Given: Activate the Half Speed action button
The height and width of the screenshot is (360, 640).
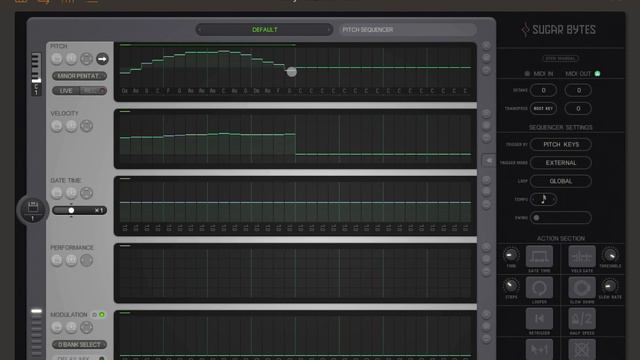Looking at the screenshot, I should 582,319.
